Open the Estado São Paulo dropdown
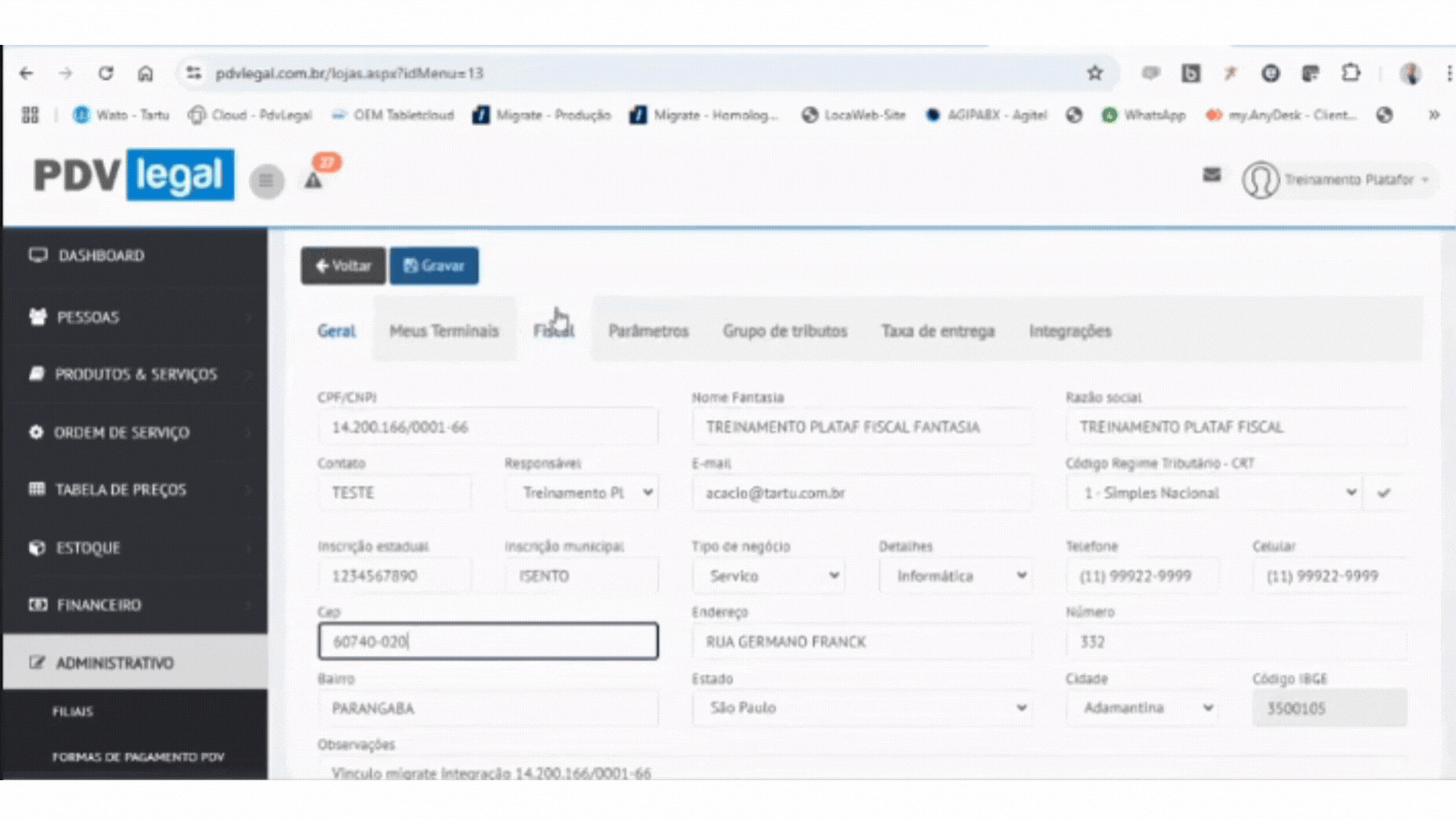This screenshot has height=819, width=1456. (861, 708)
